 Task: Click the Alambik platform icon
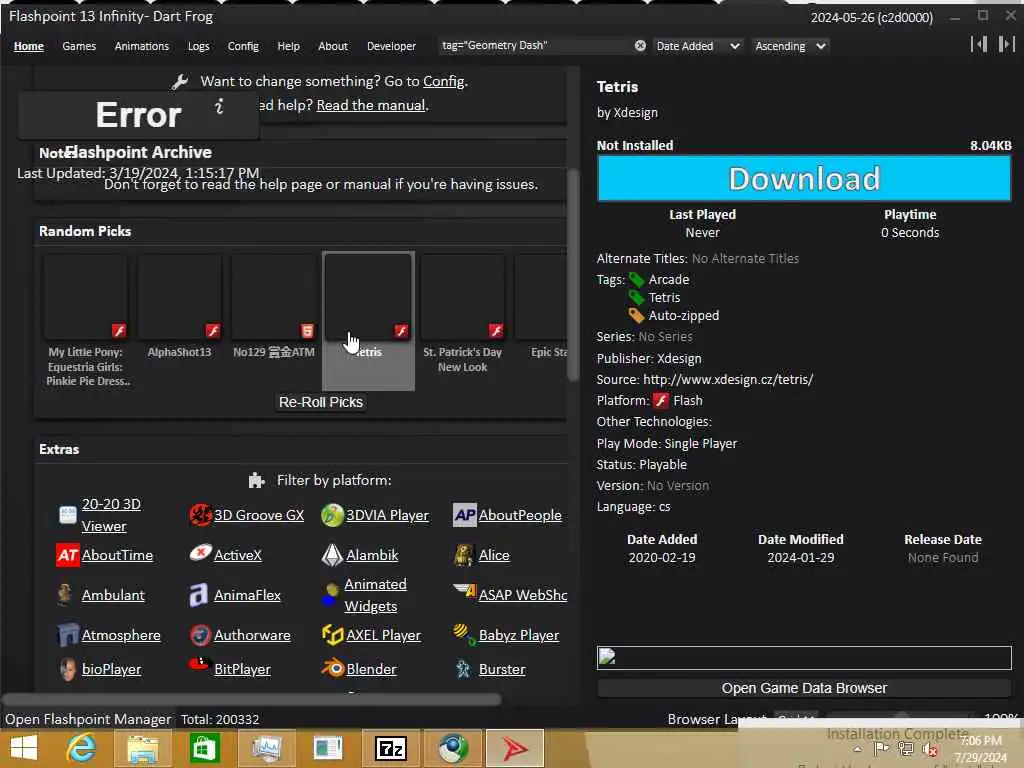tap(332, 555)
